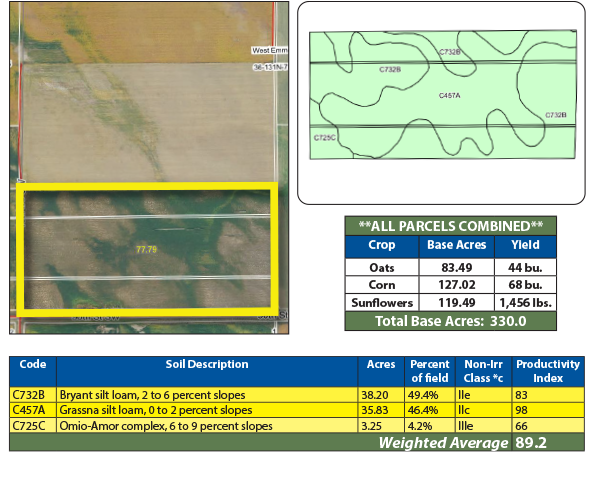
Task: Select the Corn base acres value 127.02
Action: (x=457, y=285)
